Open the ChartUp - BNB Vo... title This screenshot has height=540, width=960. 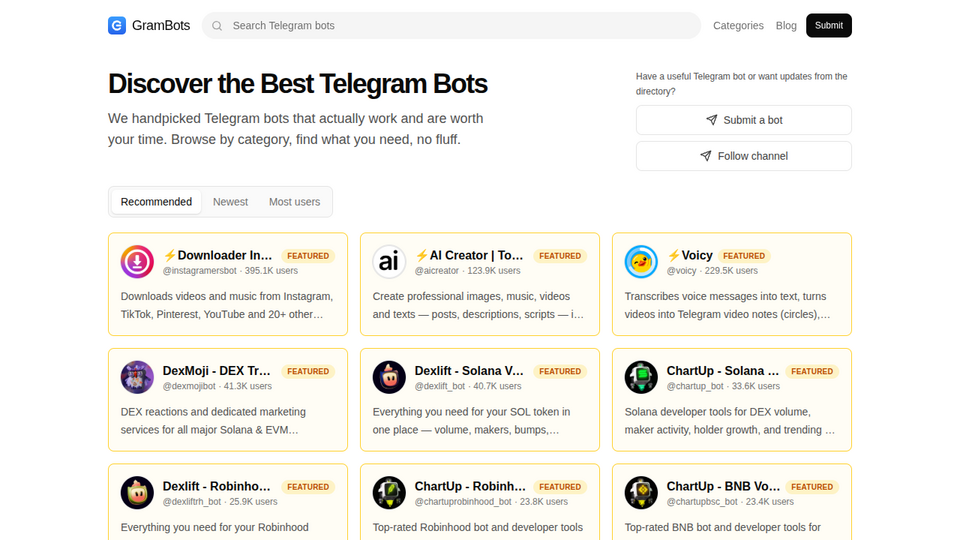pyautogui.click(x=724, y=487)
